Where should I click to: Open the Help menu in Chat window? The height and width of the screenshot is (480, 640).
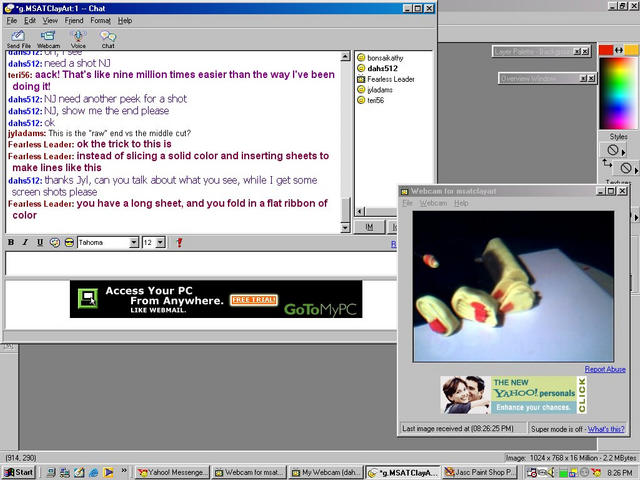[x=124, y=20]
